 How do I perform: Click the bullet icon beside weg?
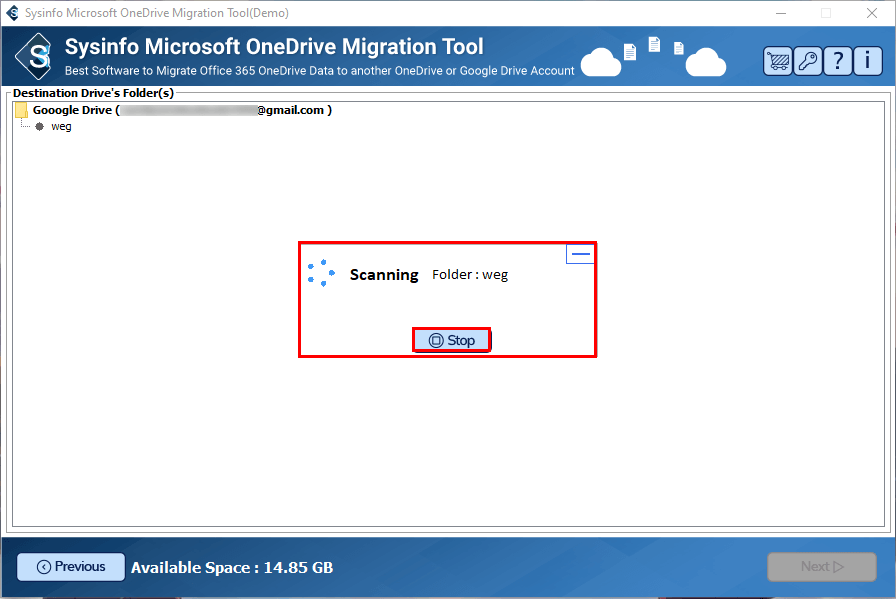[x=39, y=126]
